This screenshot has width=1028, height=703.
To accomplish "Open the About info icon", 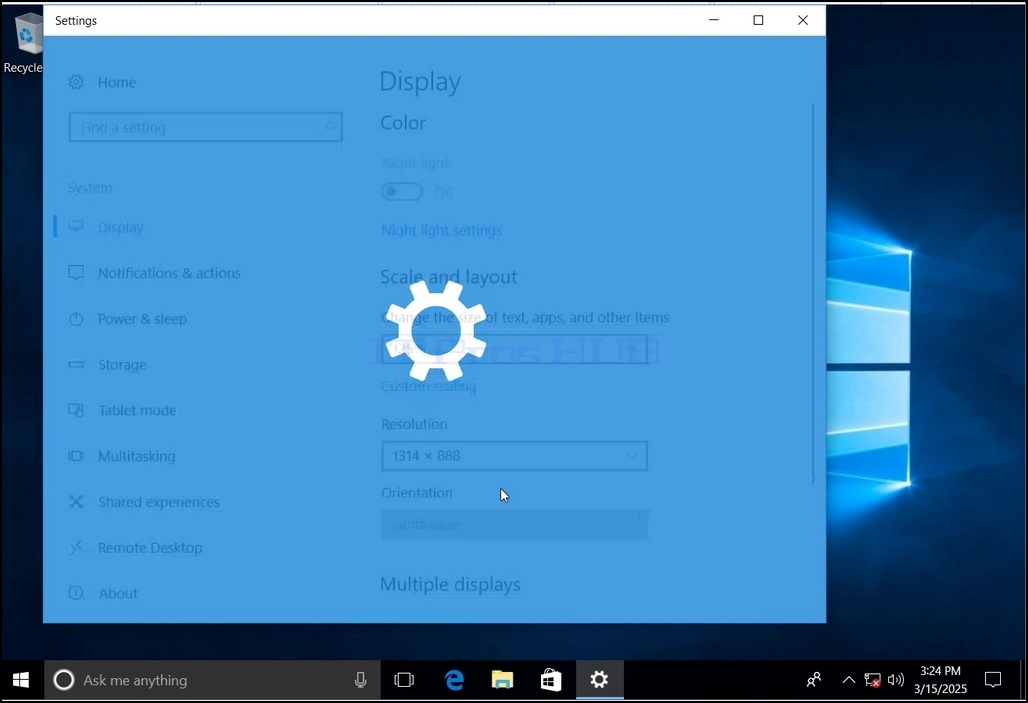I will tap(76, 593).
